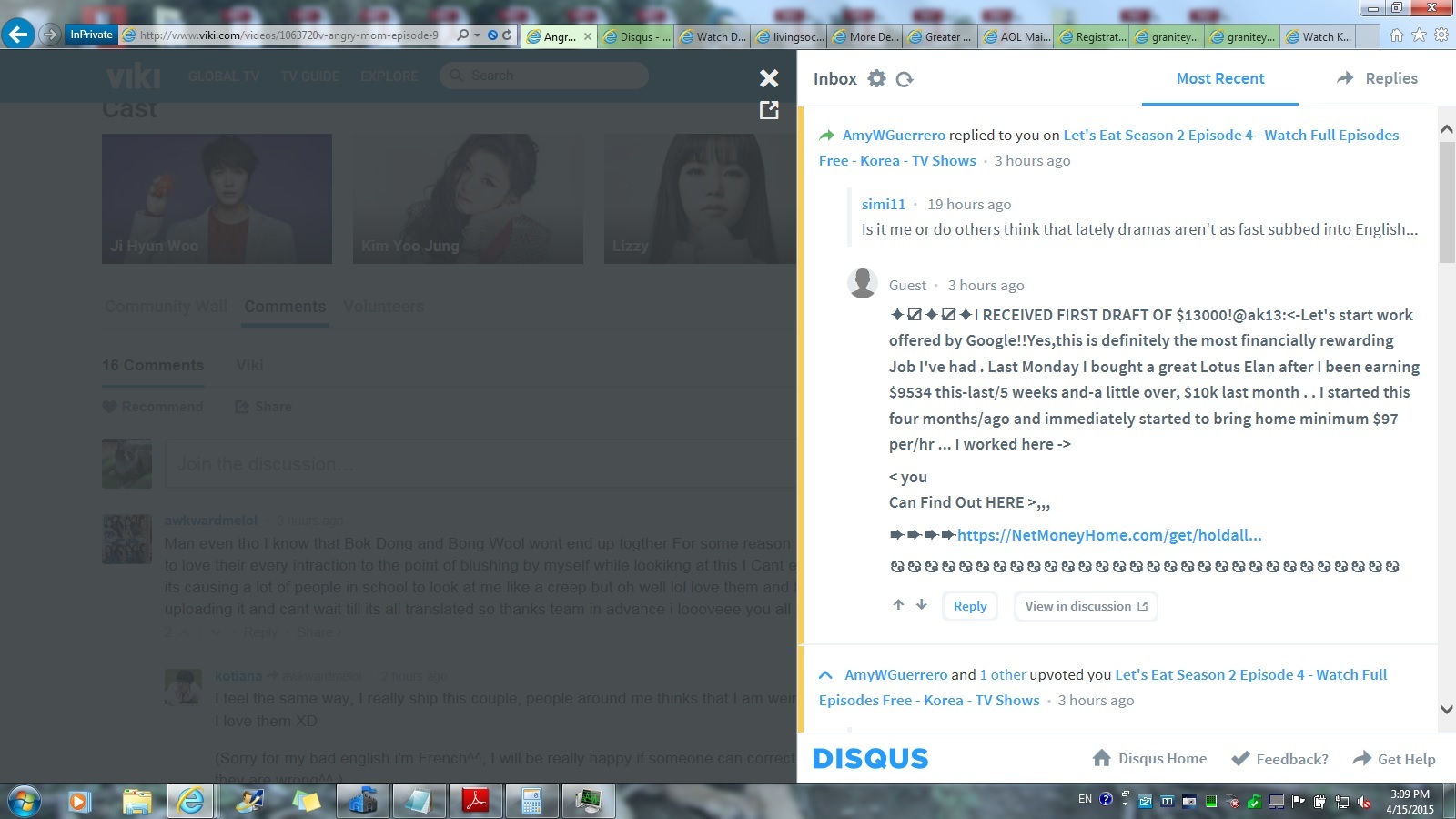Viewport: 1456px width, 819px height.
Task: Switch to the Disqus browser tab
Action: tap(637, 36)
